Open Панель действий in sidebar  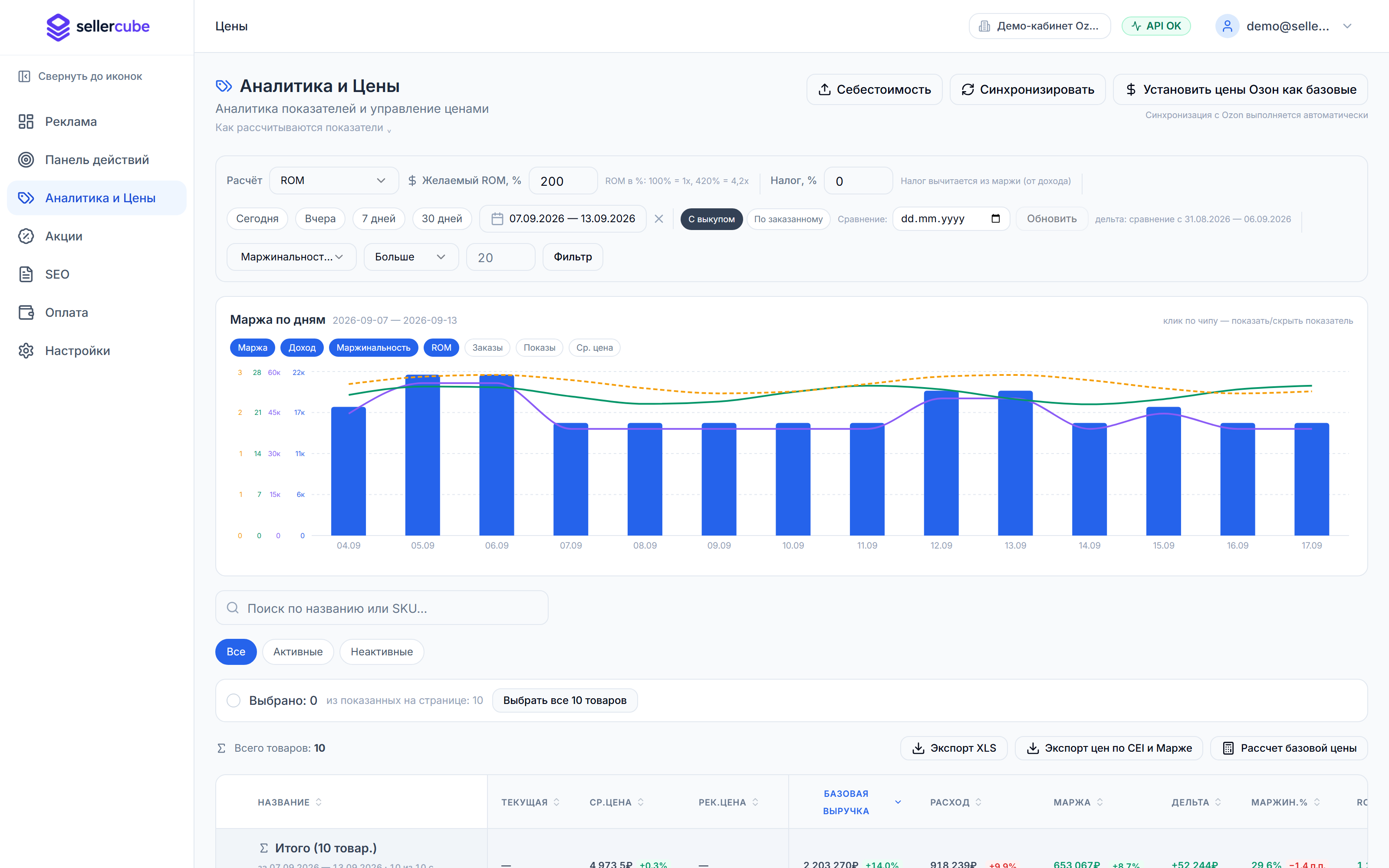click(96, 160)
